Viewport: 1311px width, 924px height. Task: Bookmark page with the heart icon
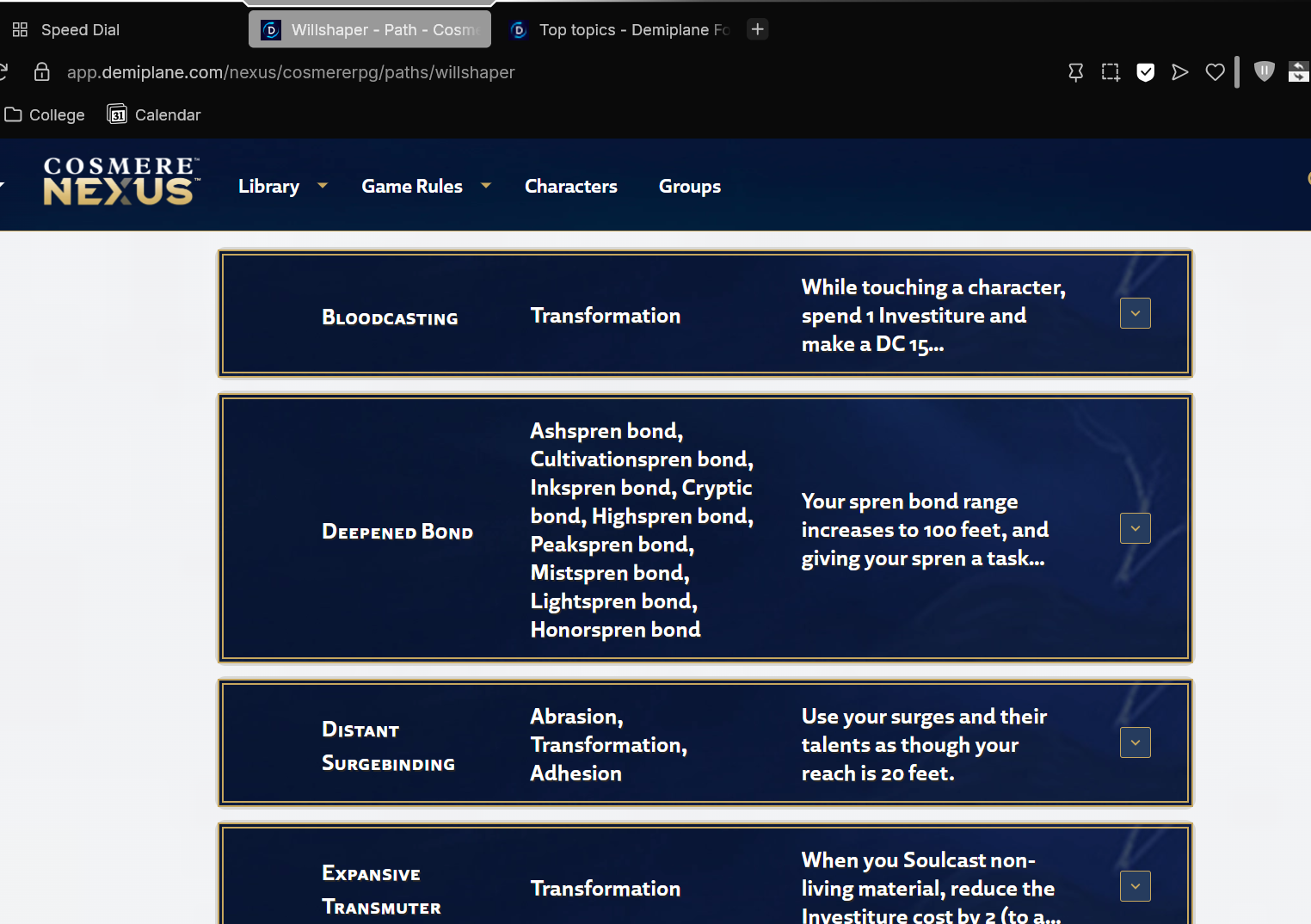[1215, 72]
